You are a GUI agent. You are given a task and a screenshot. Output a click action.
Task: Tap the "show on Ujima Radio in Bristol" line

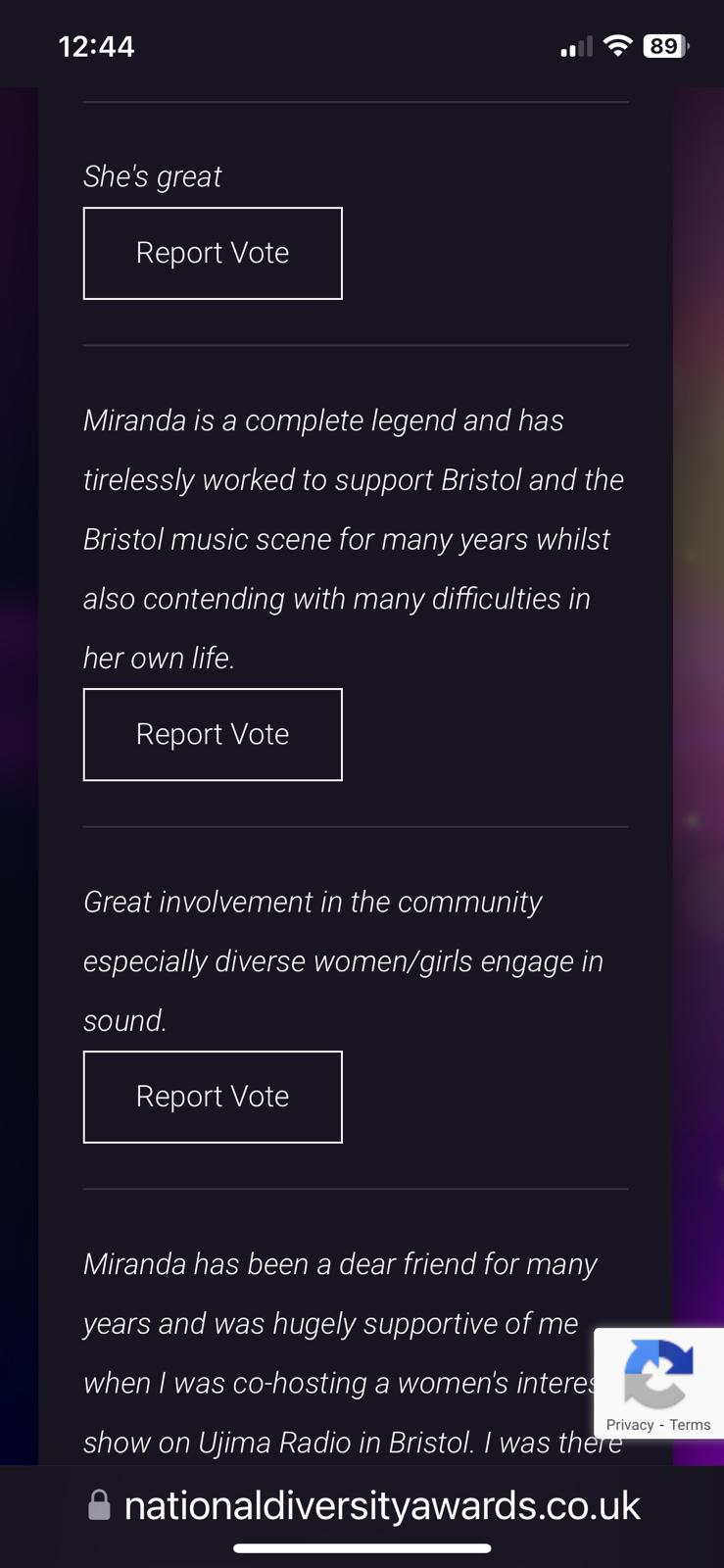(353, 1443)
